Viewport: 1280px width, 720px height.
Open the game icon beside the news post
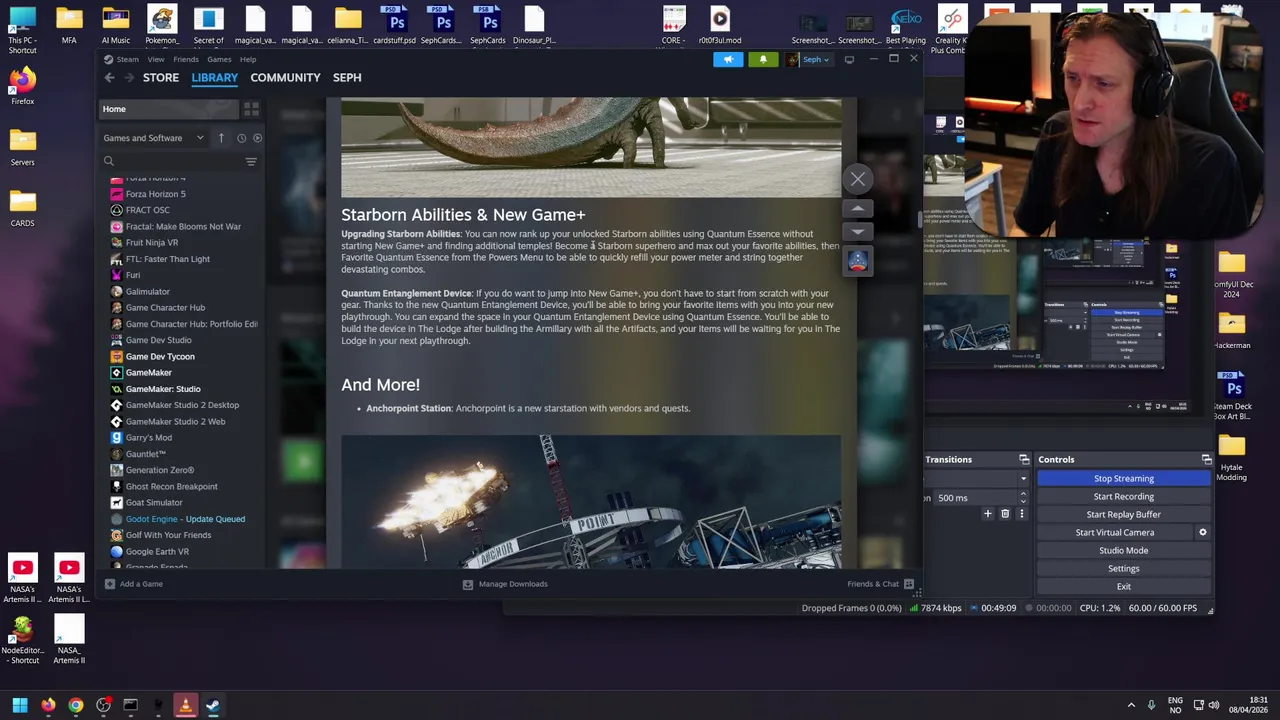(x=858, y=261)
